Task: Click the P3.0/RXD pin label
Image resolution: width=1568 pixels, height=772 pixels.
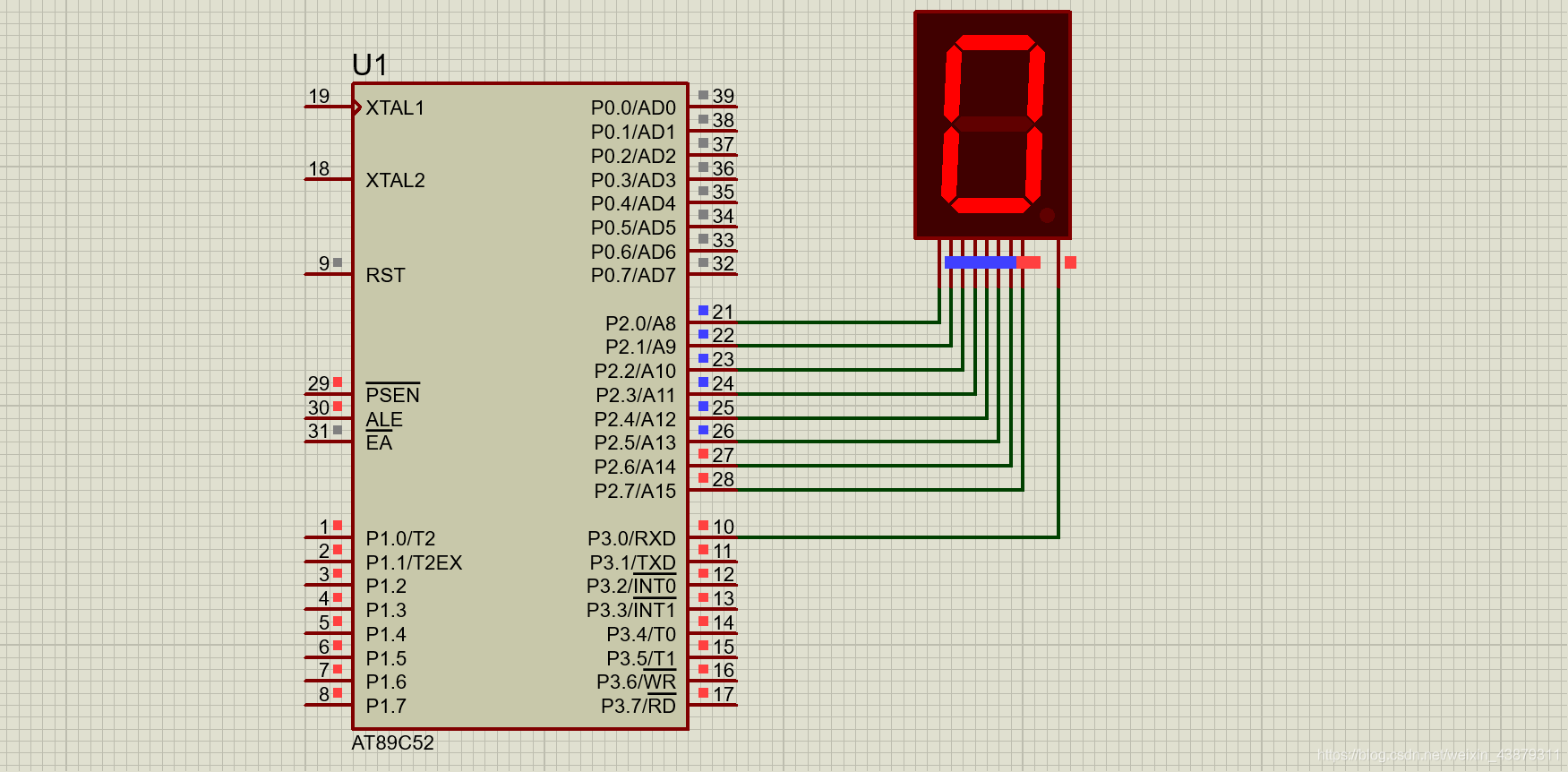Action: [x=631, y=538]
